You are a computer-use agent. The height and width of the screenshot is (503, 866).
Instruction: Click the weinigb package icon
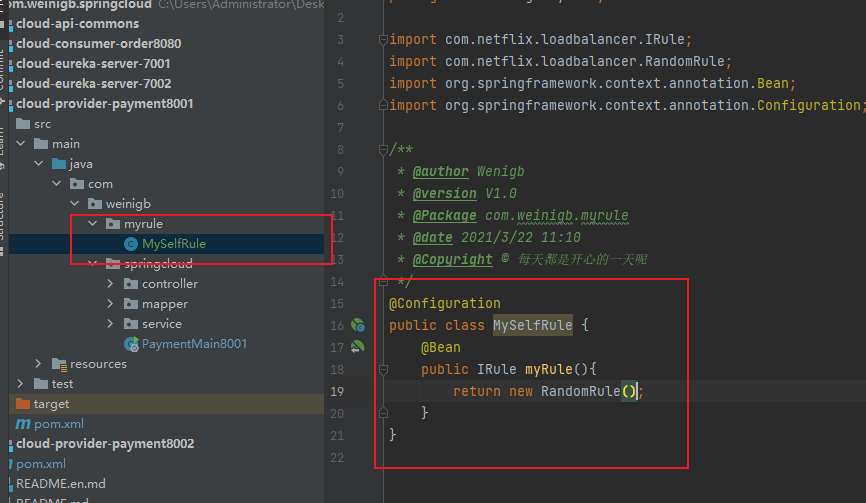(95, 204)
